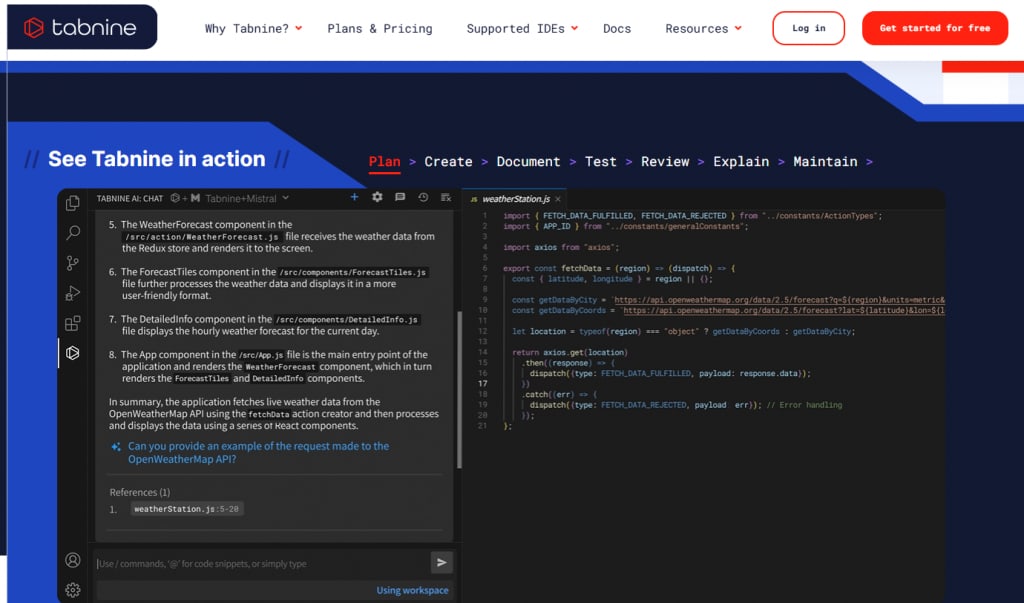Image resolution: width=1024 pixels, height=603 pixels.
Task: Click suggested OpenWeatherMap API request question
Action: (258, 453)
